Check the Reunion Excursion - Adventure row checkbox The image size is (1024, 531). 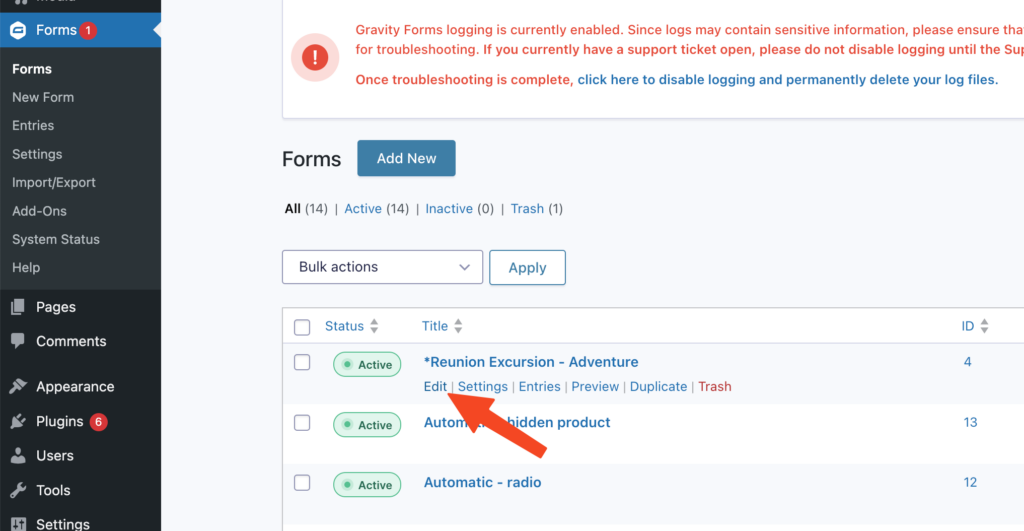302,362
